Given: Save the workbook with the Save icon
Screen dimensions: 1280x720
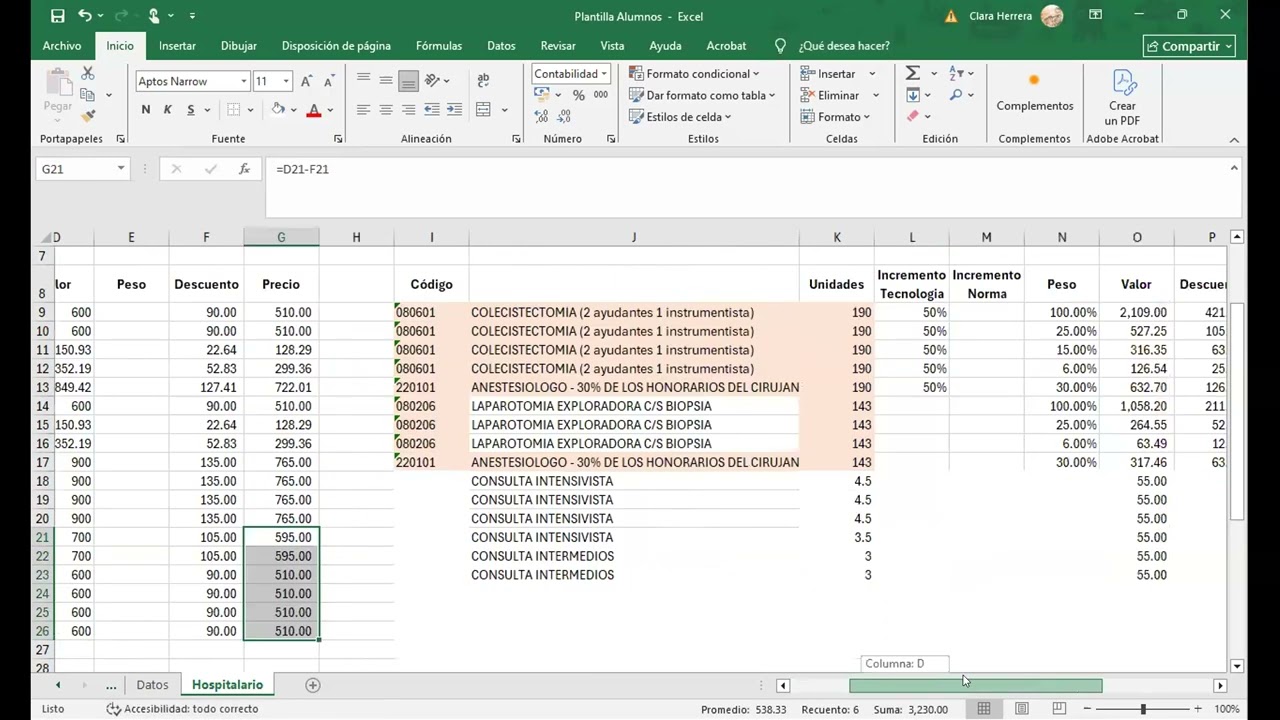Looking at the screenshot, I should click(58, 16).
